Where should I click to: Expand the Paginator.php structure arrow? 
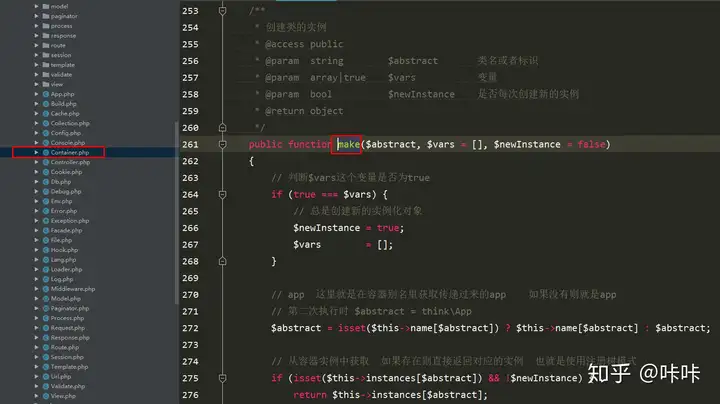tap(36, 308)
